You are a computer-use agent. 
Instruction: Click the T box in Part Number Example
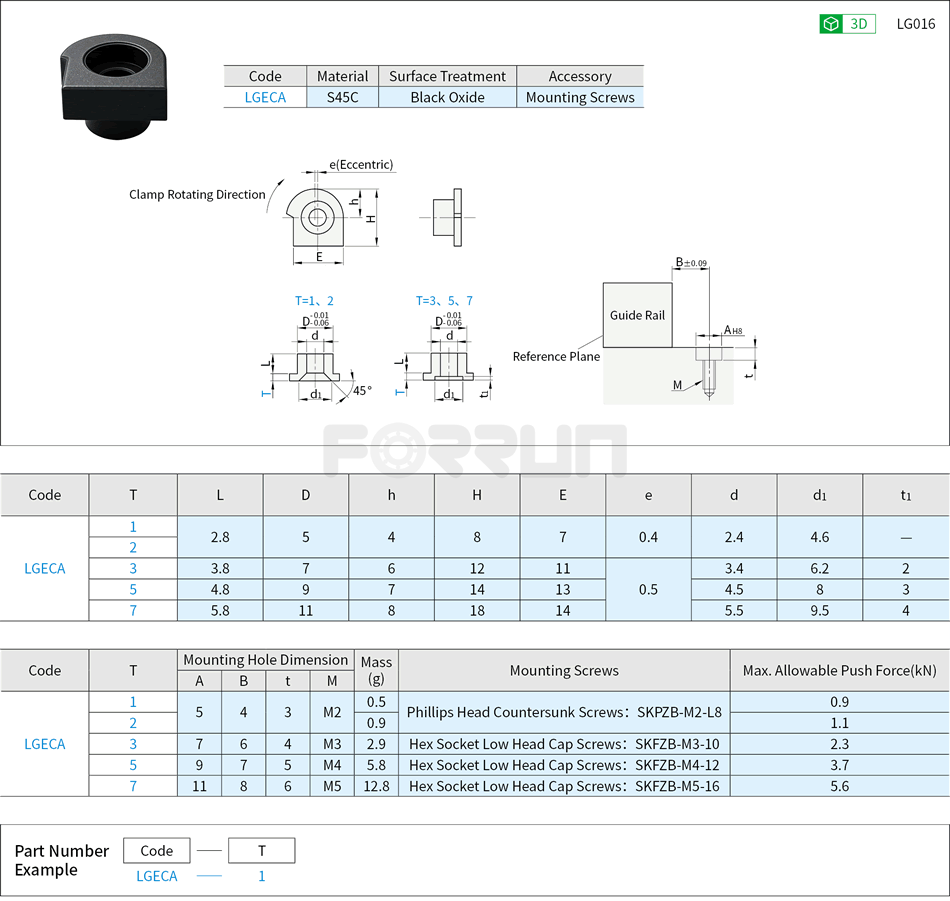pyautogui.click(x=262, y=851)
